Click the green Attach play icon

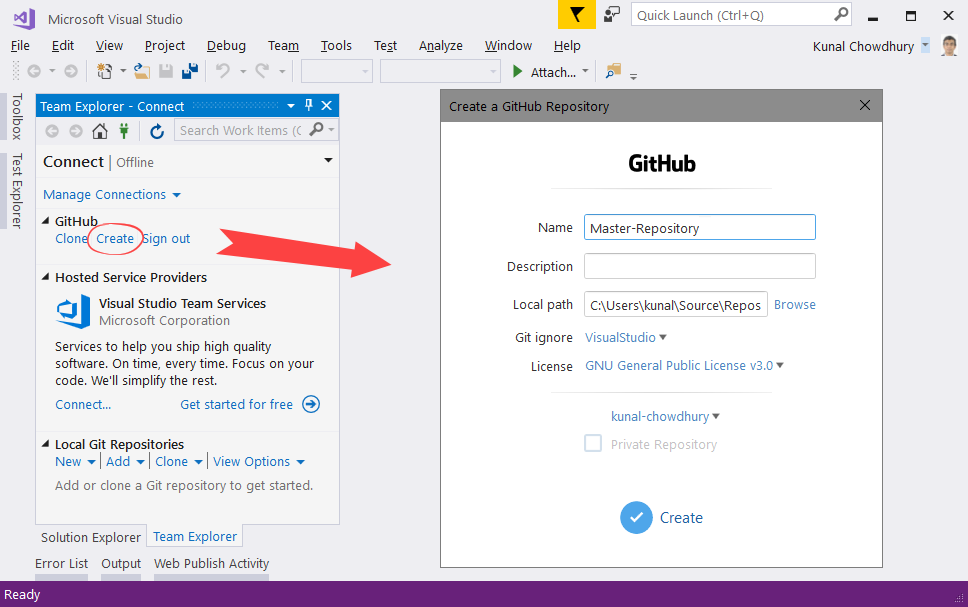pos(517,72)
